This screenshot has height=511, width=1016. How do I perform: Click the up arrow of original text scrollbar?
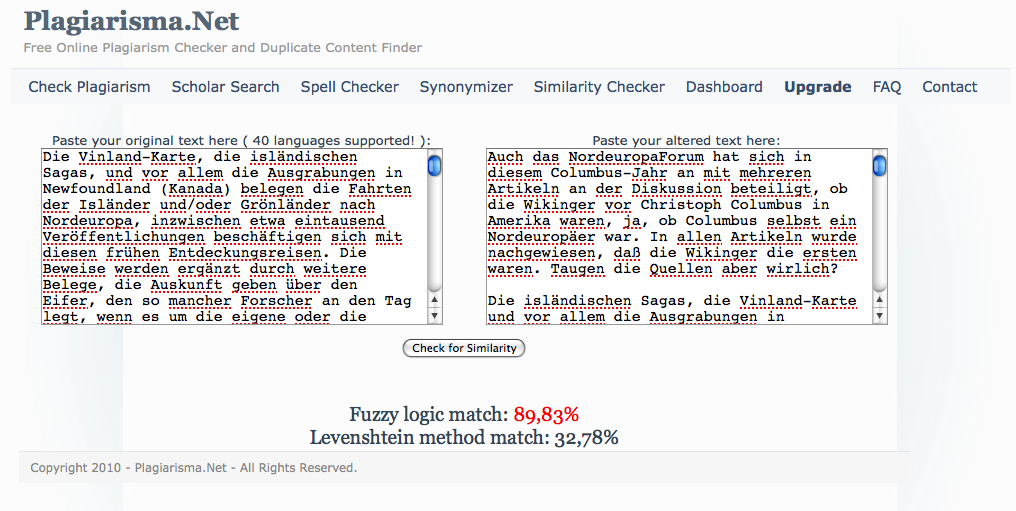point(435,300)
